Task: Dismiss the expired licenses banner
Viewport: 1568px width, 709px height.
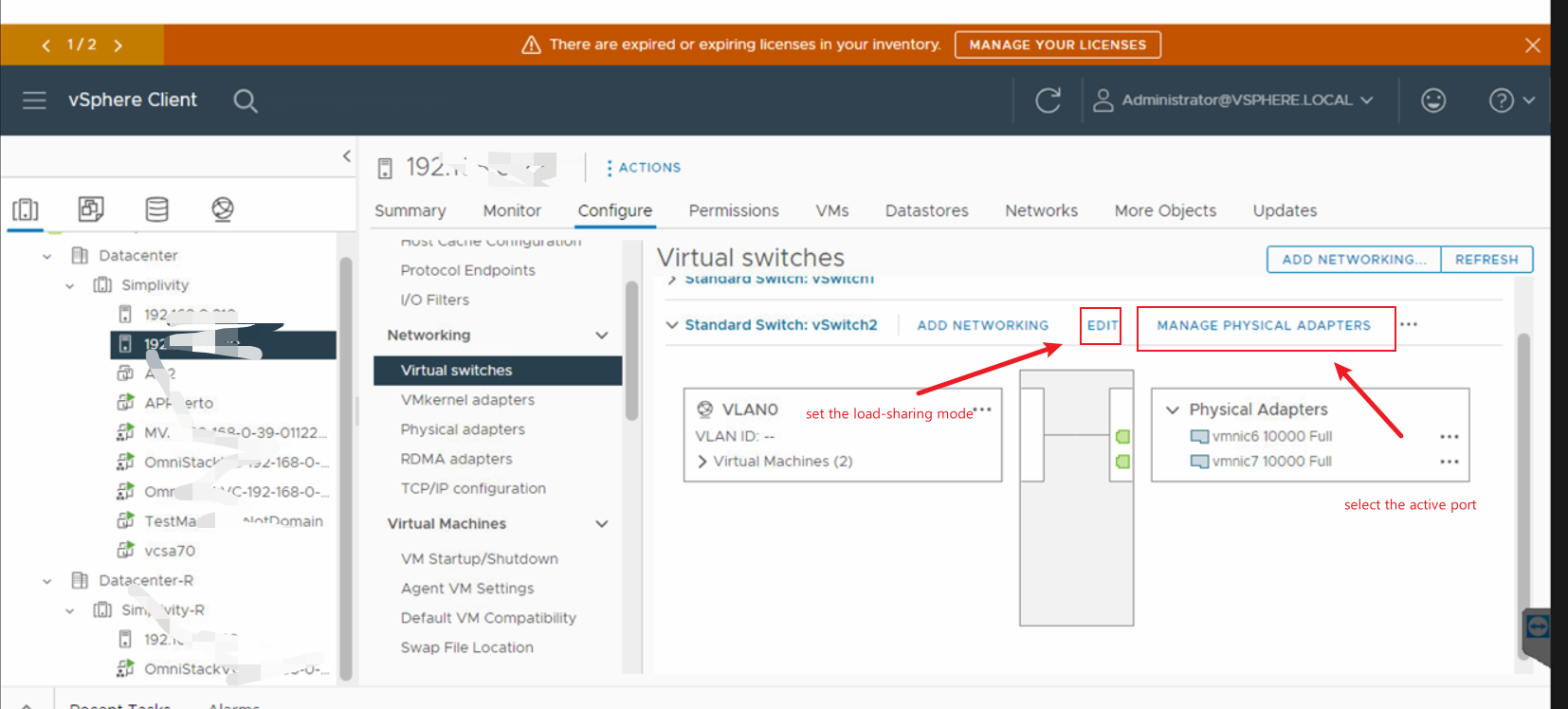Action: [1532, 45]
